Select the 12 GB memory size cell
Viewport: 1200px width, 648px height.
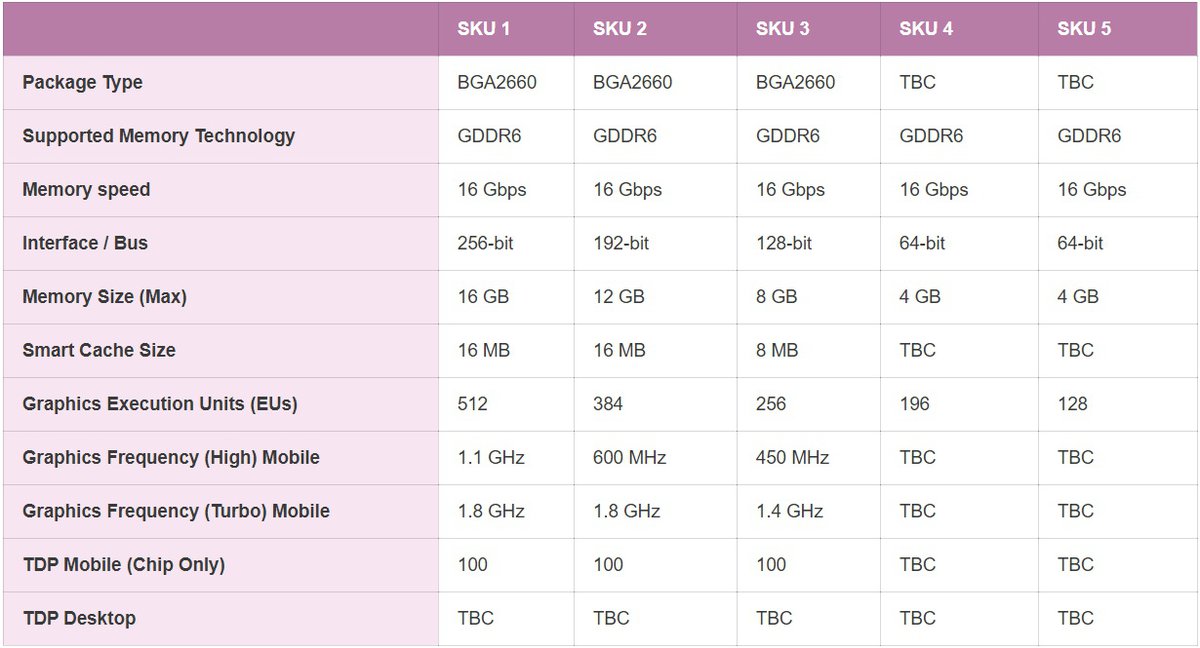point(619,297)
